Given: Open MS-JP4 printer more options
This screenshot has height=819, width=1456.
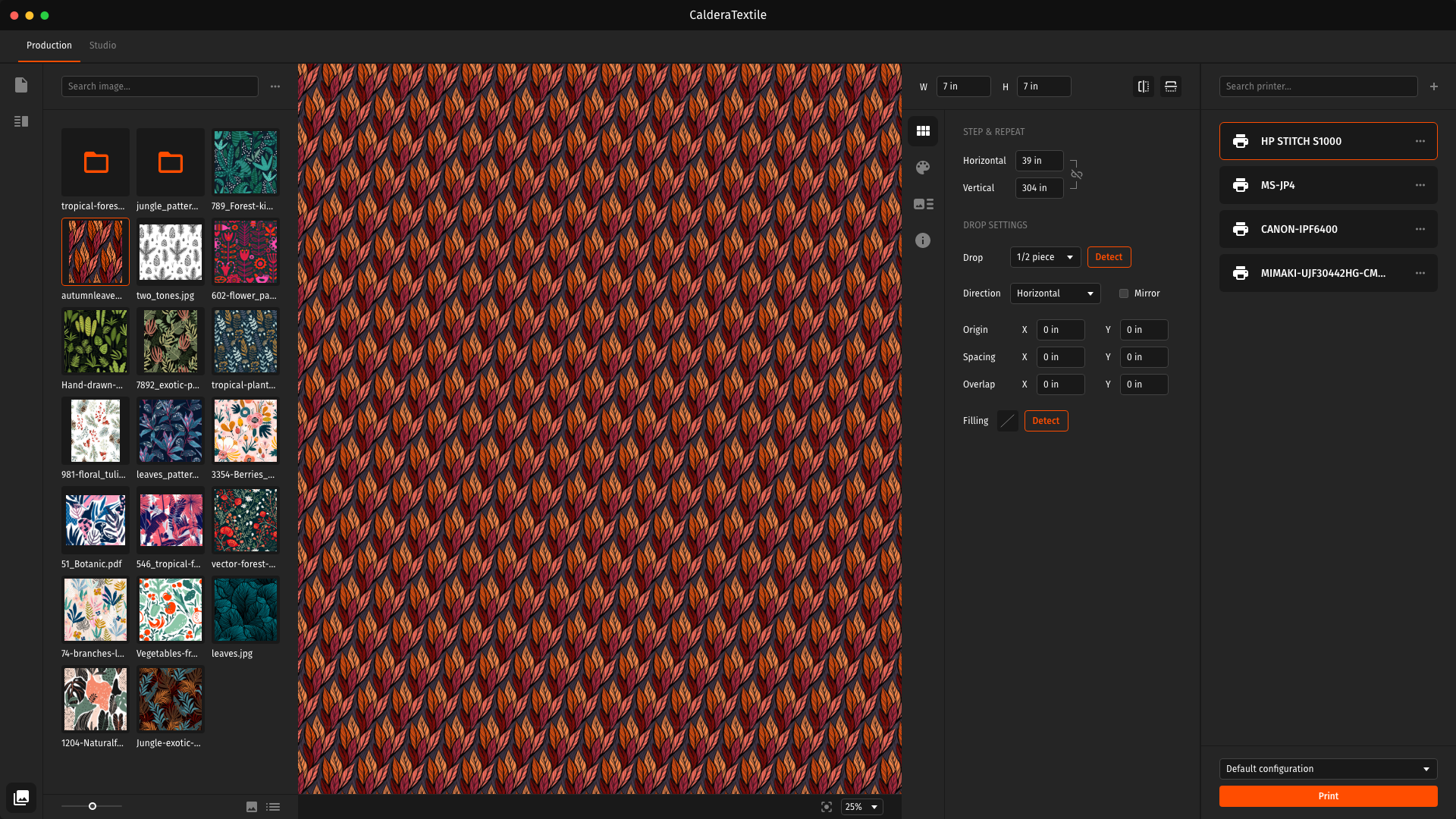Looking at the screenshot, I should tap(1420, 185).
